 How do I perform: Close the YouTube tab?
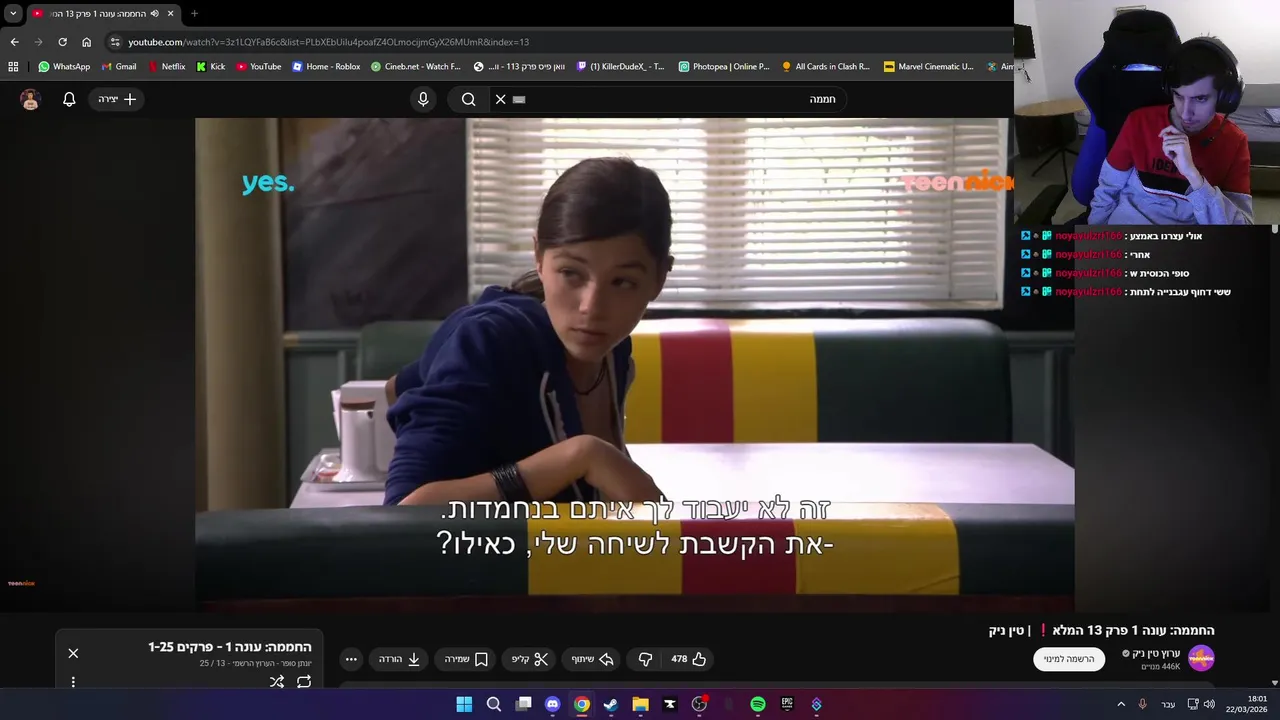tap(170, 14)
